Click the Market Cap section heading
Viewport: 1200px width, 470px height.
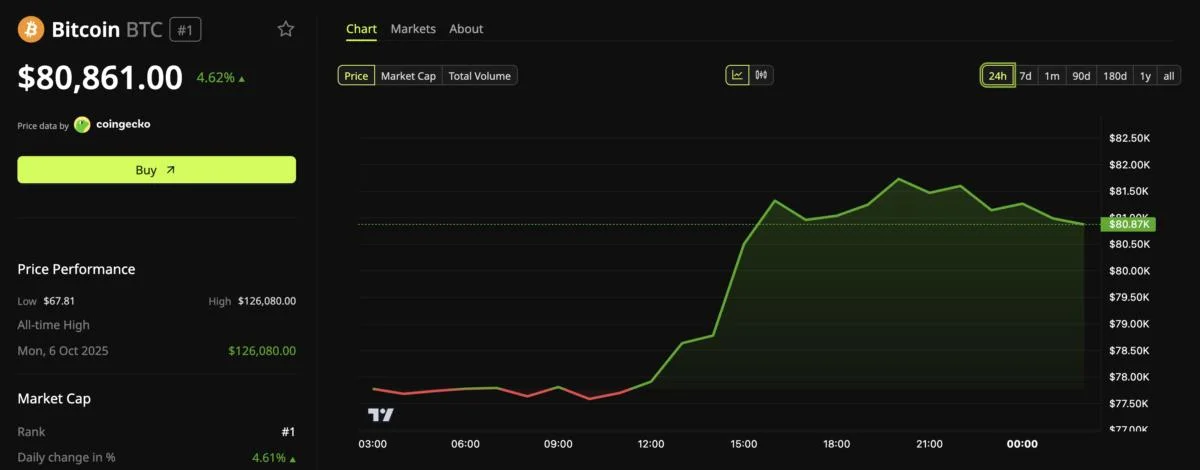click(54, 399)
